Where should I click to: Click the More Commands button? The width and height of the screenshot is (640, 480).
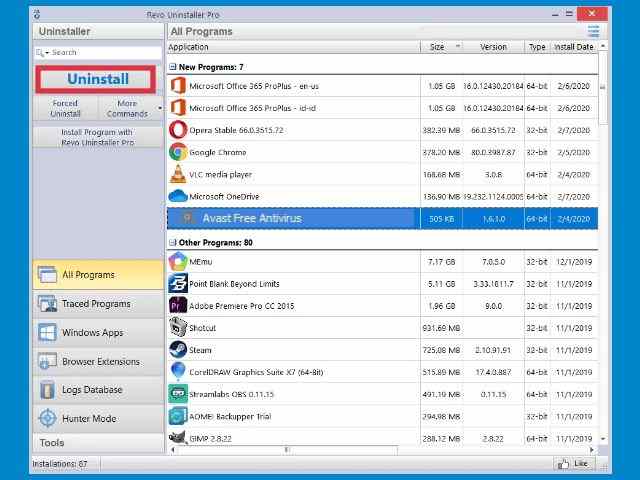coord(127,109)
